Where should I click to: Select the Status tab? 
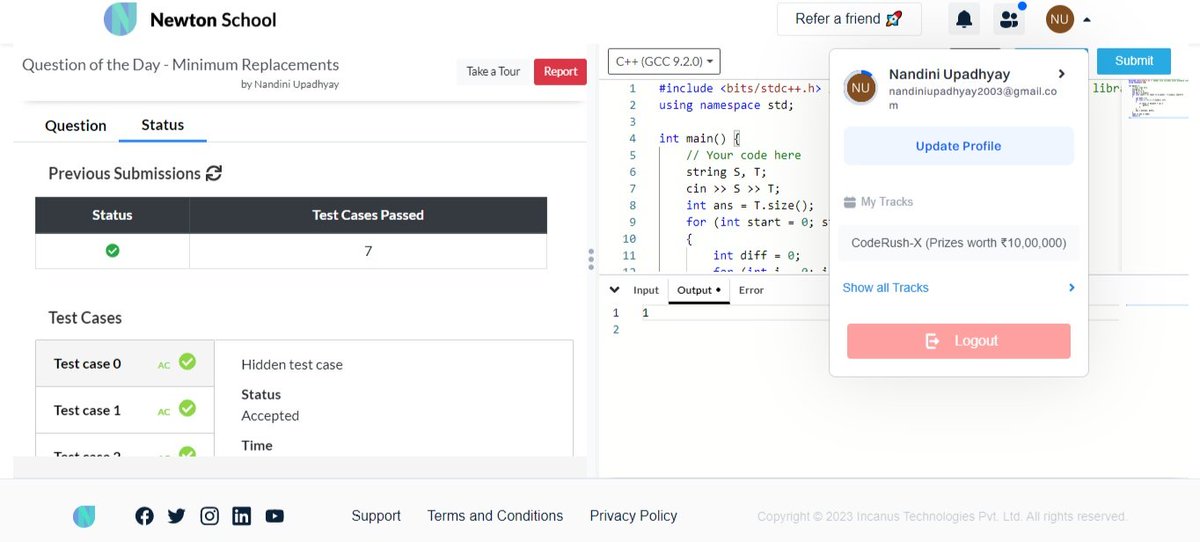pos(162,125)
